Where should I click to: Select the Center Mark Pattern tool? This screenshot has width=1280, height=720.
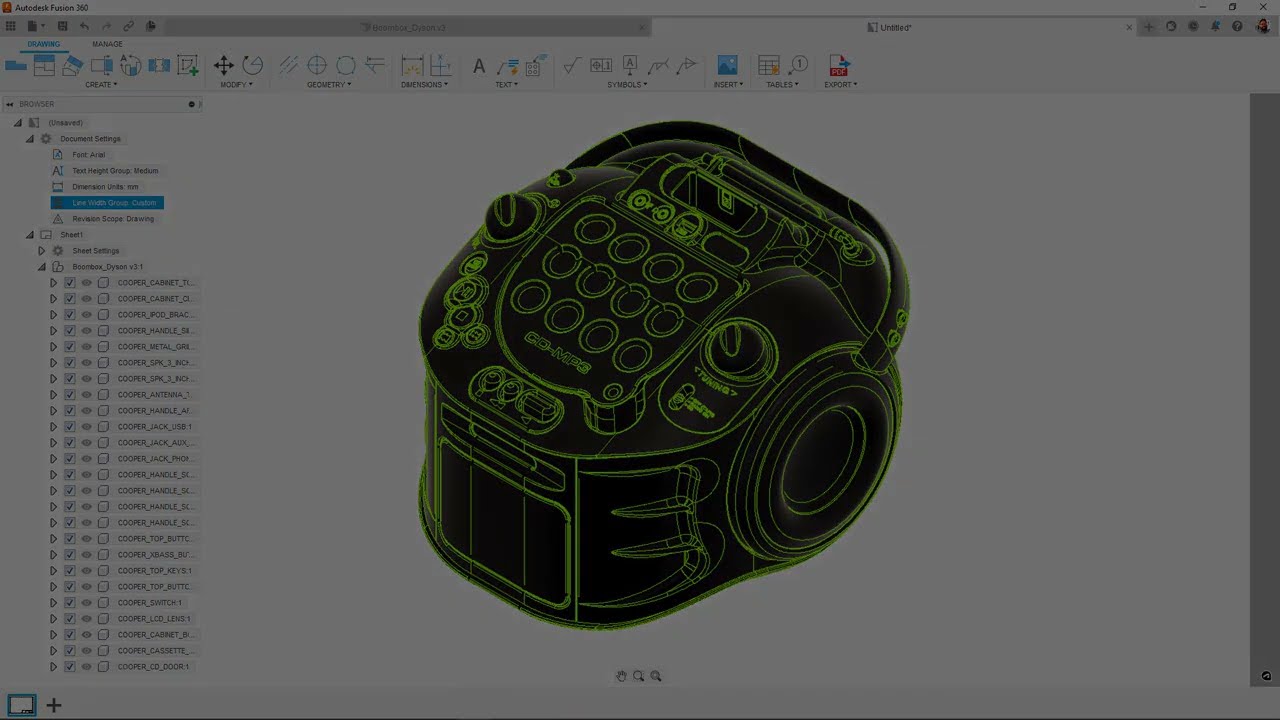[x=346, y=66]
